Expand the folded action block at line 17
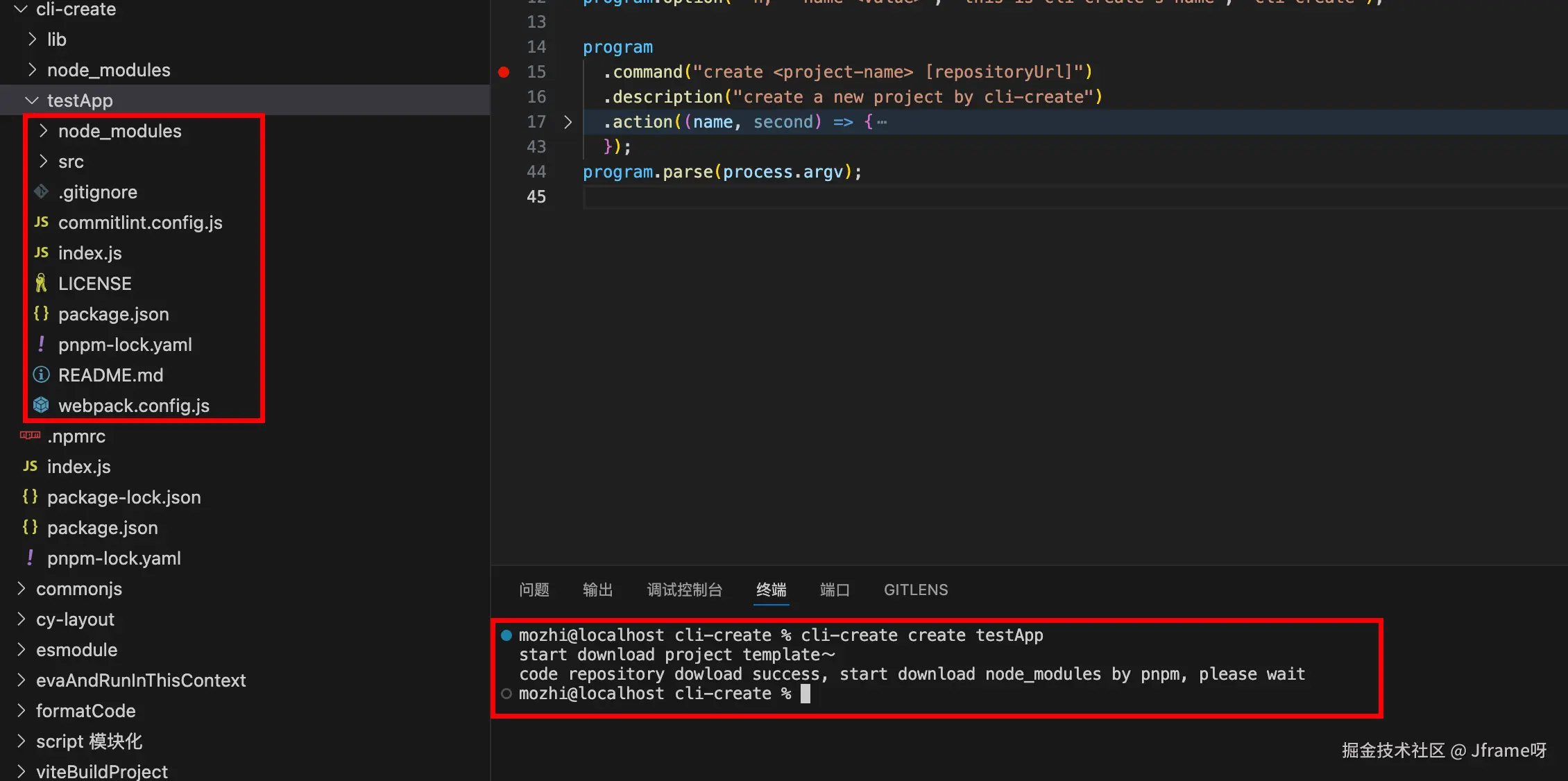Screen dimensions: 1568x781 click(568, 122)
